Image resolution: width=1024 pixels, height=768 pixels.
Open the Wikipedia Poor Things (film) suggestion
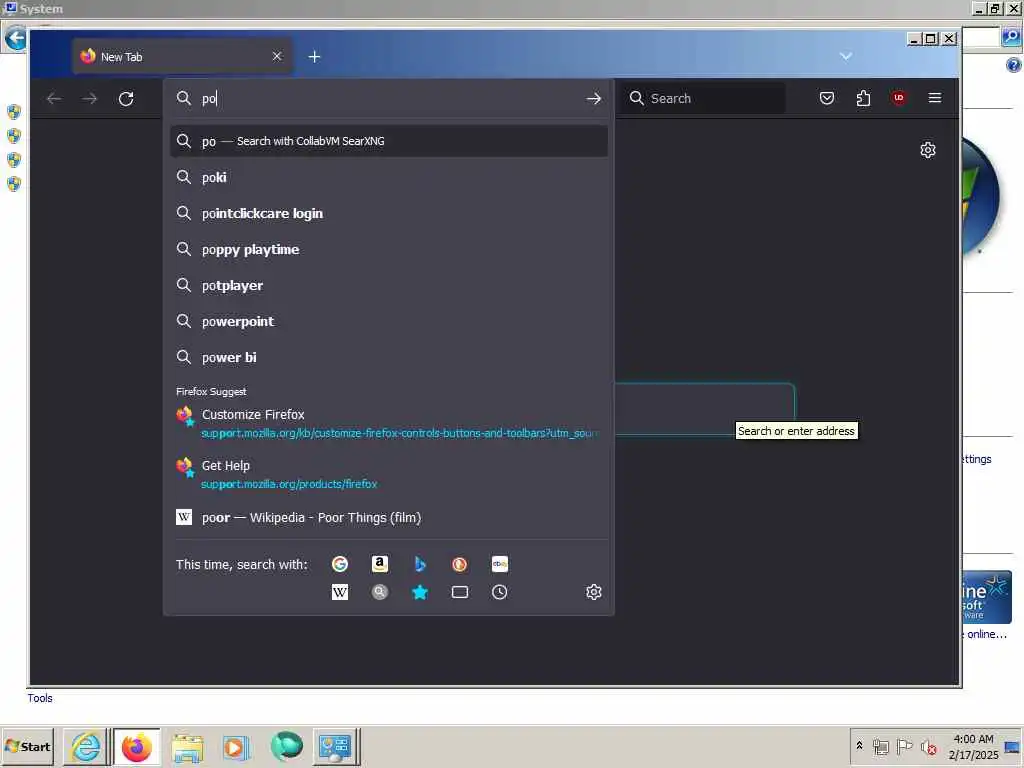tap(389, 517)
